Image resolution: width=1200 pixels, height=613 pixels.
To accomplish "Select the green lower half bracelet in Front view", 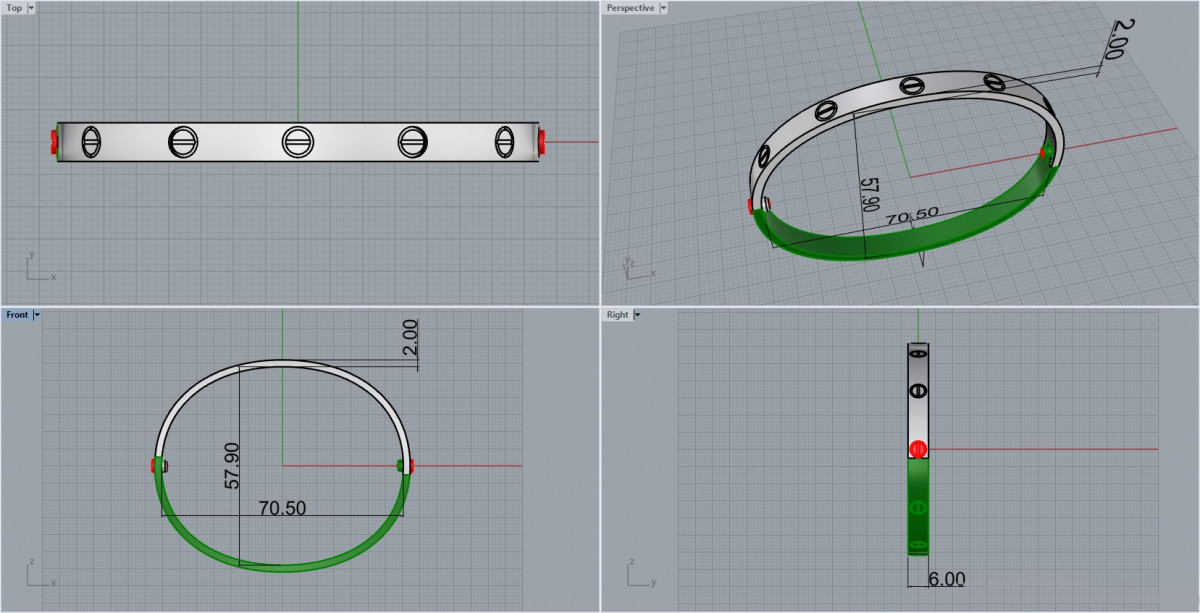I will click(x=283, y=567).
